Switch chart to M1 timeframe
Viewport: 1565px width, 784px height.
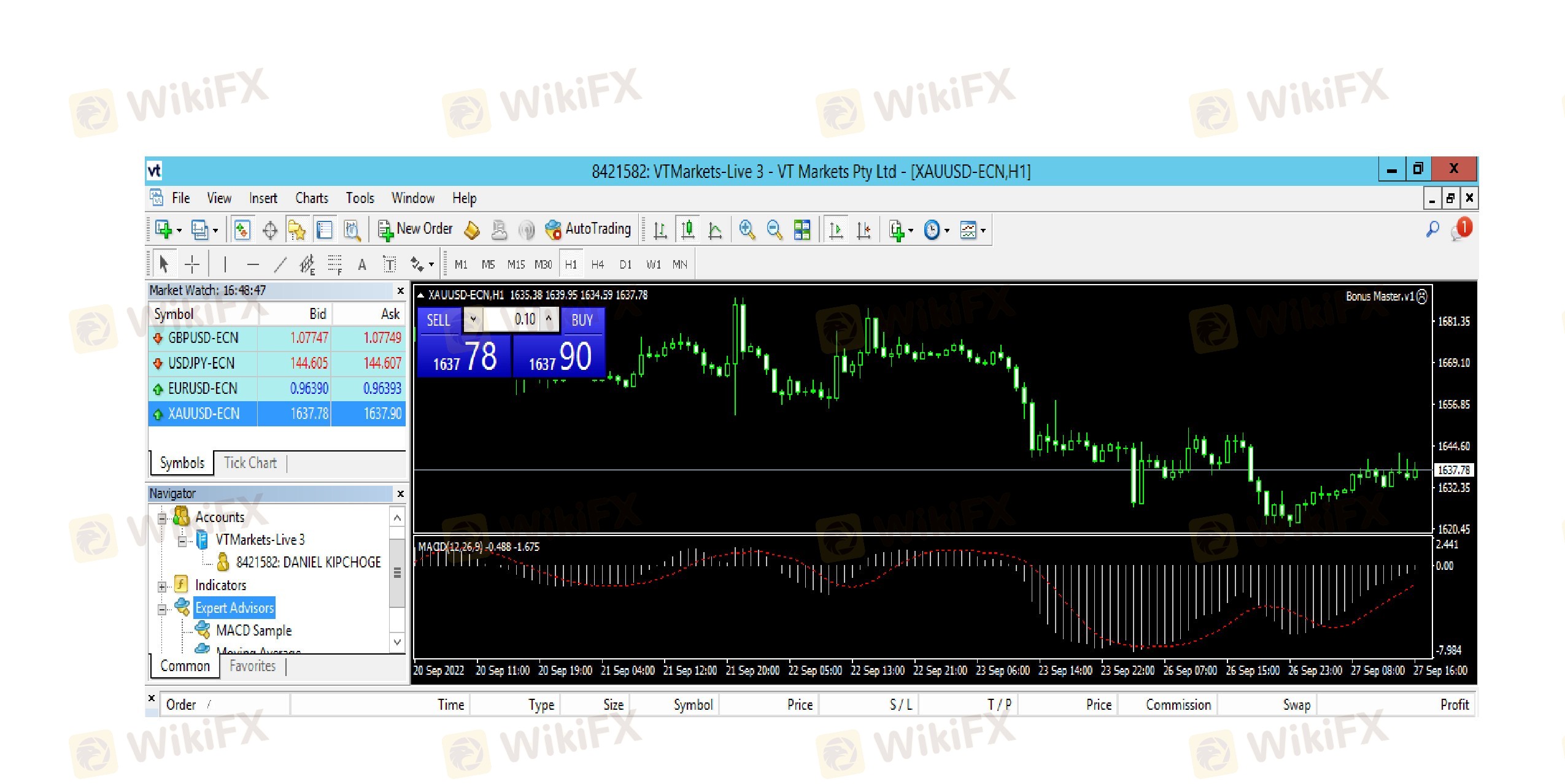(461, 264)
